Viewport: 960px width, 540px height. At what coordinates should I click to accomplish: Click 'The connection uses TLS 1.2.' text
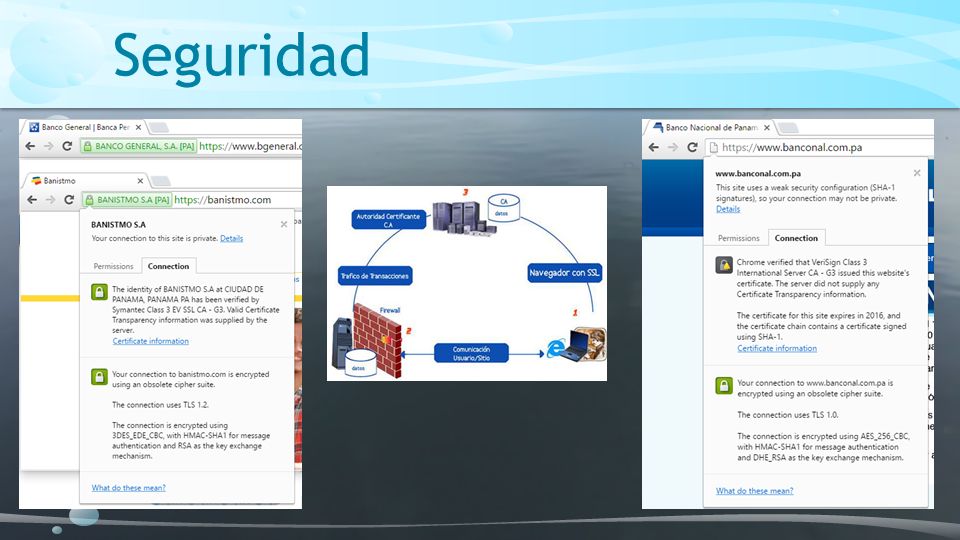(160, 405)
